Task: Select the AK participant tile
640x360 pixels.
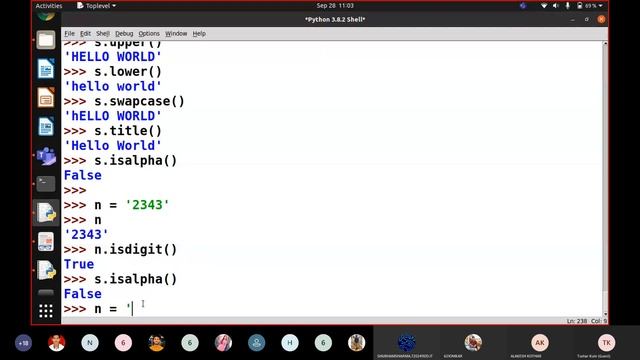Action: (540, 343)
